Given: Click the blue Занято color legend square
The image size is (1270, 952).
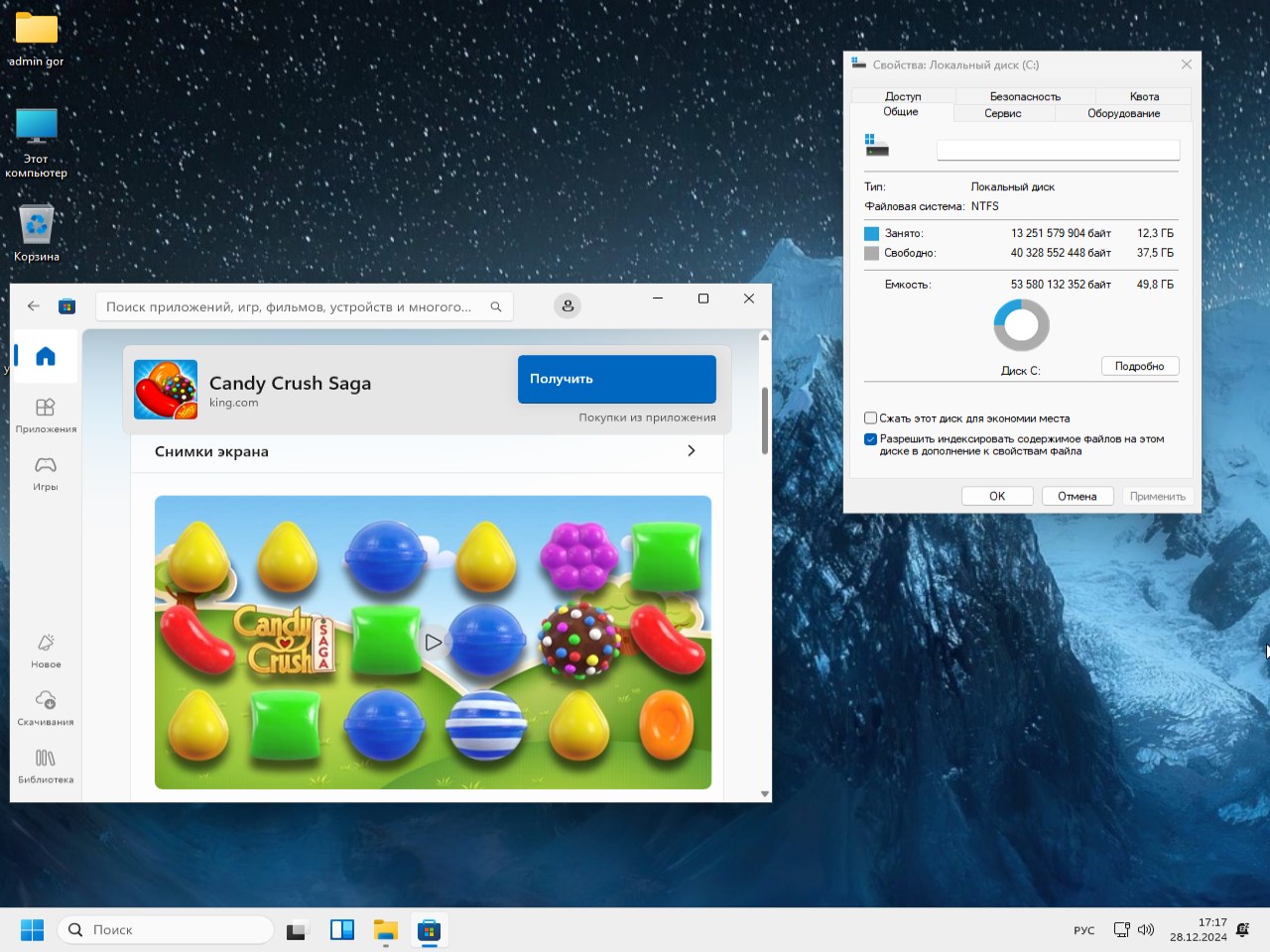Looking at the screenshot, I should (871, 234).
